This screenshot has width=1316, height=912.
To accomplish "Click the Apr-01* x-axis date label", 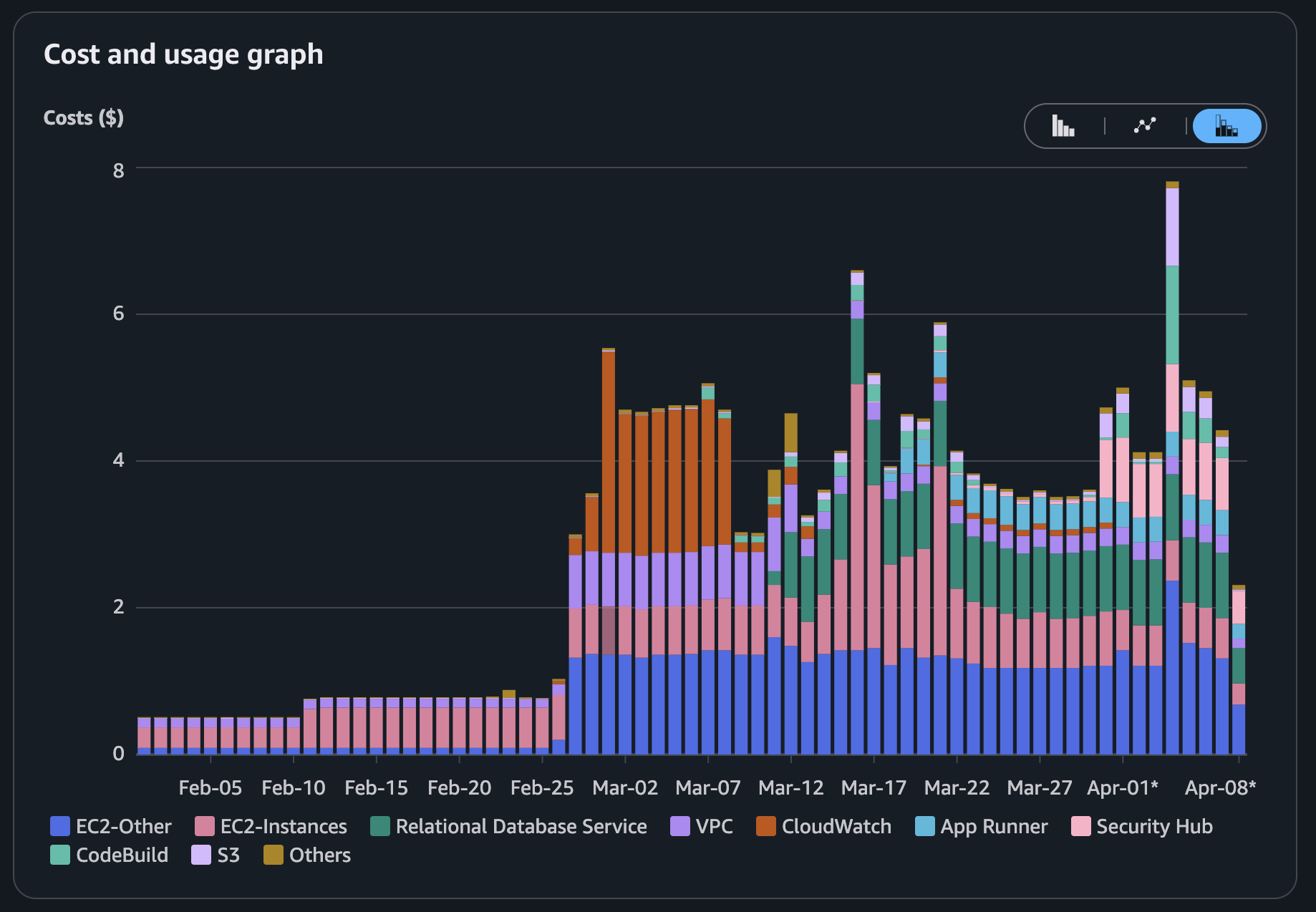I will [x=1122, y=787].
